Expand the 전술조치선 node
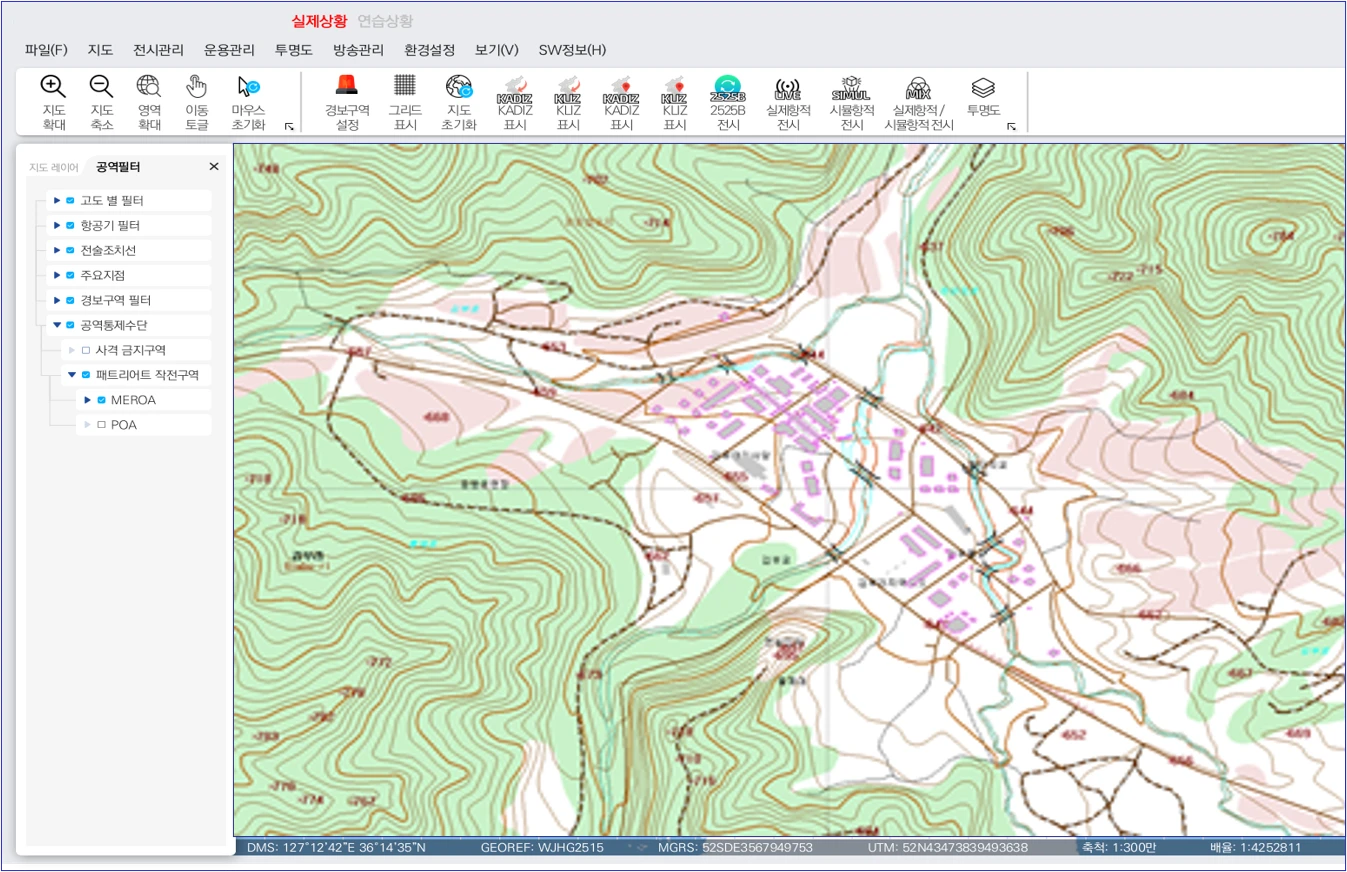This screenshot has height=872, width=1347. 57,250
